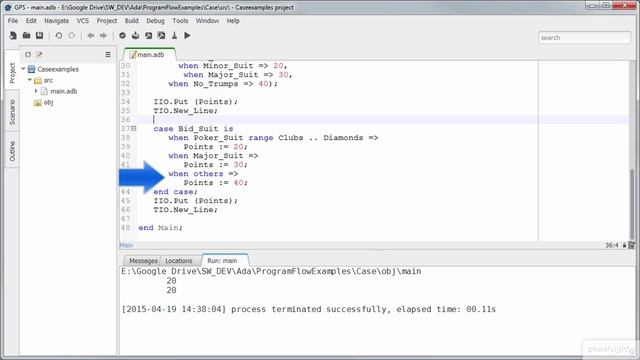
Task: Show the Scenario side tab
Action: pyautogui.click(x=12, y=112)
